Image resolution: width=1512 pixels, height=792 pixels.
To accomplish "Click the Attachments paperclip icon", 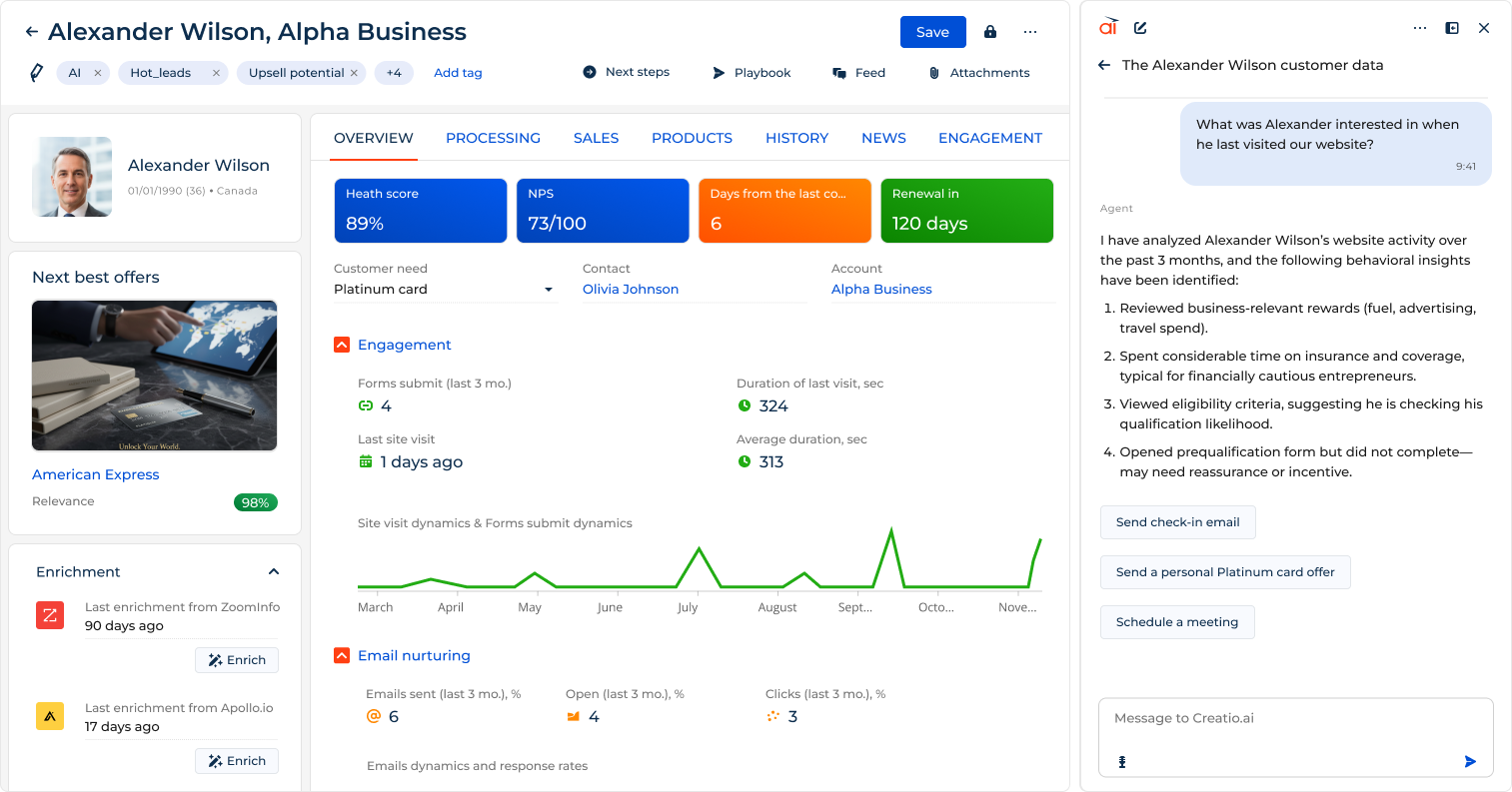I will tap(933, 71).
